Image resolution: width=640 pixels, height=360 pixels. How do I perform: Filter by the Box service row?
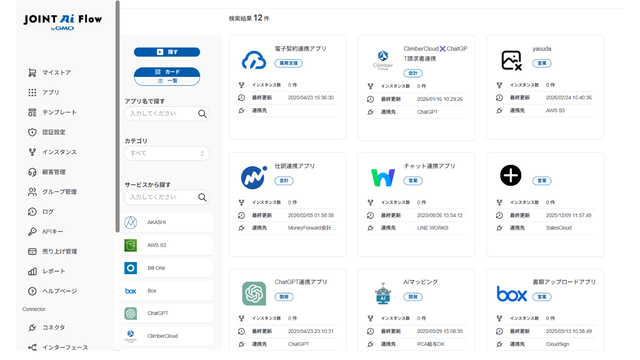click(x=167, y=291)
